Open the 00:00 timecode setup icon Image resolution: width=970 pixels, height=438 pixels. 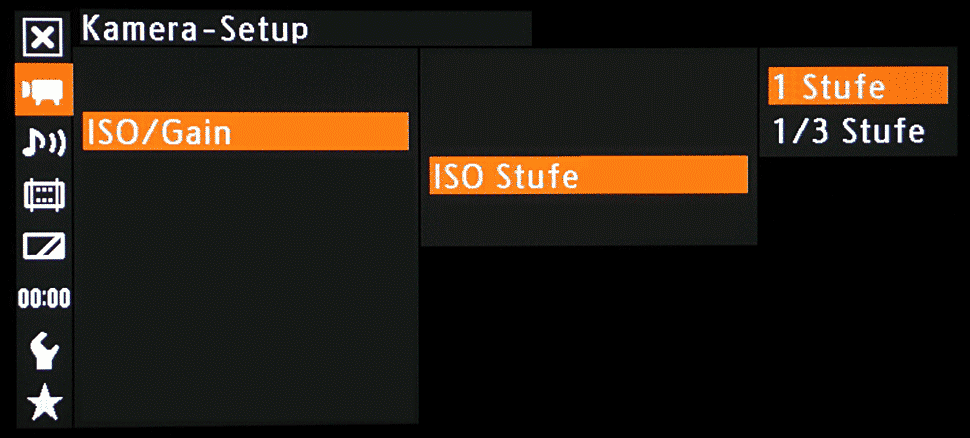(x=41, y=298)
